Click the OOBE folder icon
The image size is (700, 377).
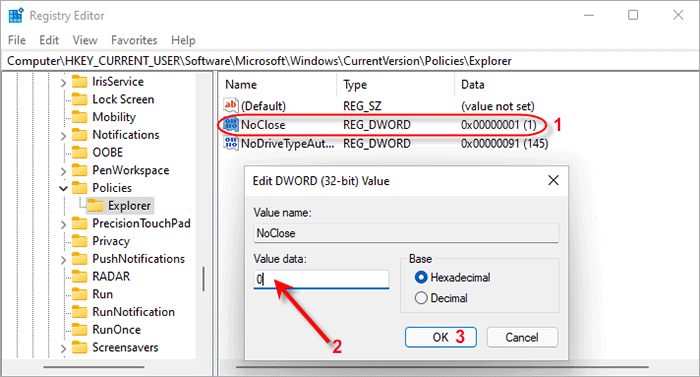[79, 152]
